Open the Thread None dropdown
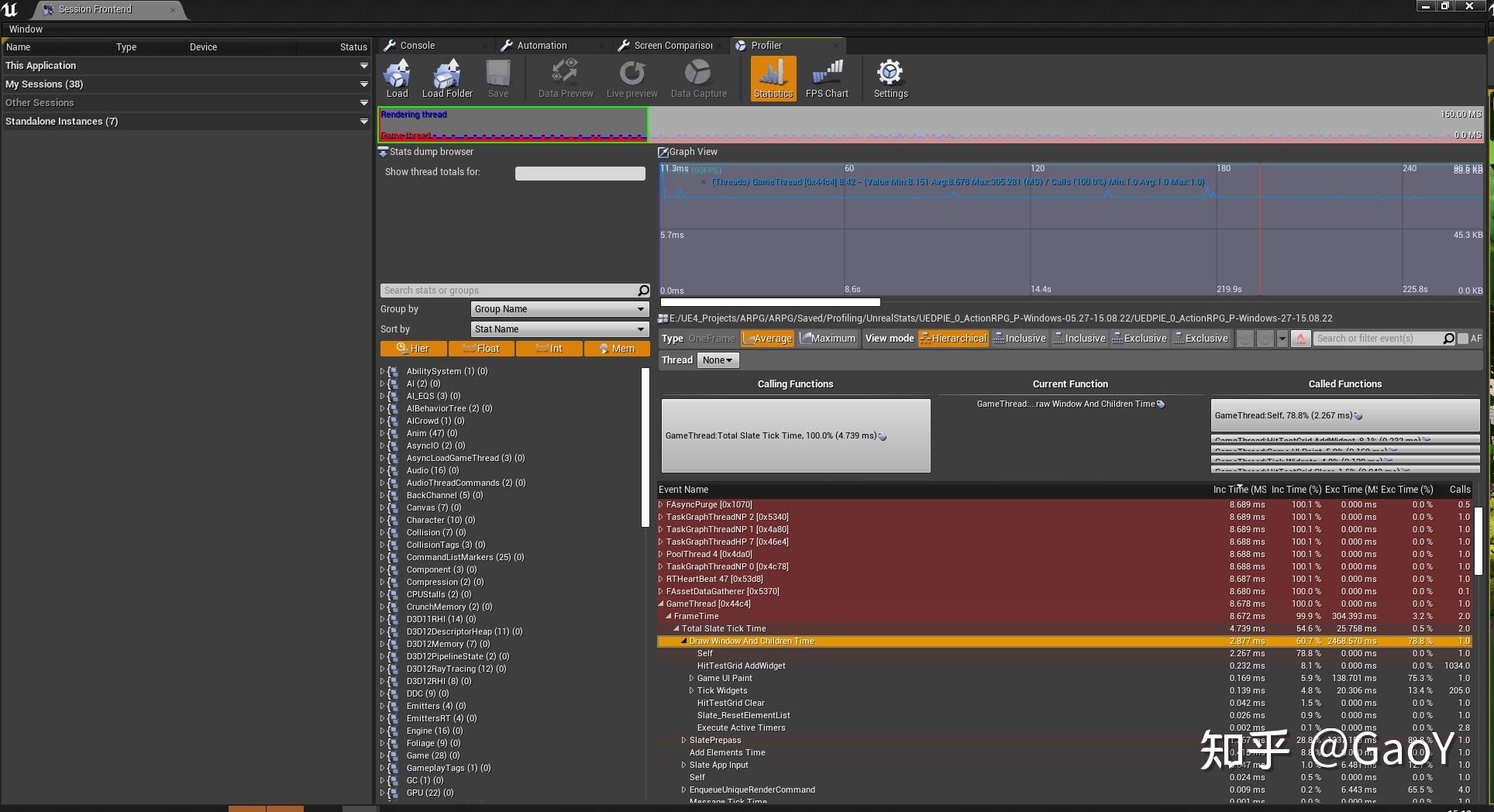Viewport: 1494px width, 812px height. point(718,360)
